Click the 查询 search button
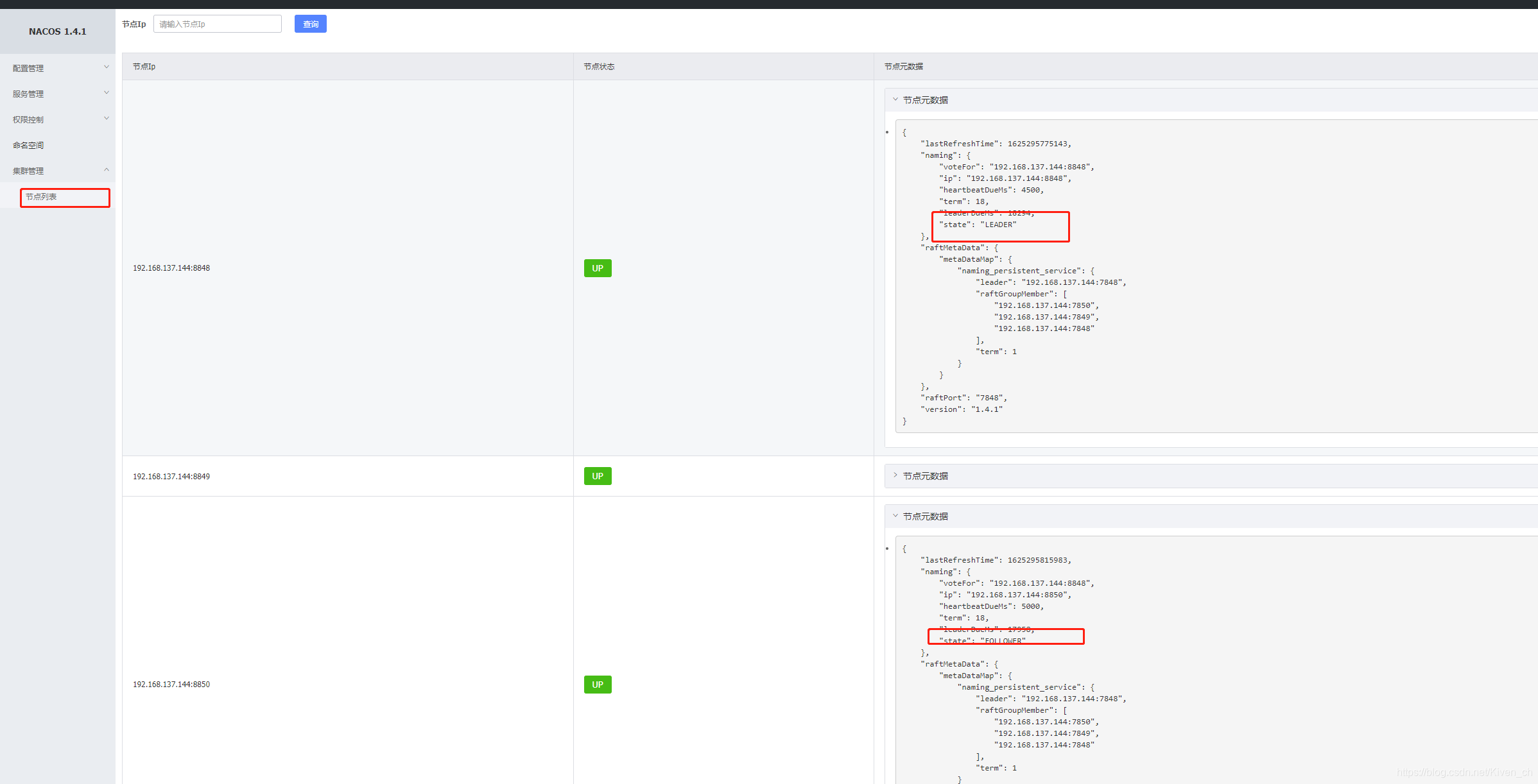The image size is (1538, 784). pyautogui.click(x=310, y=24)
